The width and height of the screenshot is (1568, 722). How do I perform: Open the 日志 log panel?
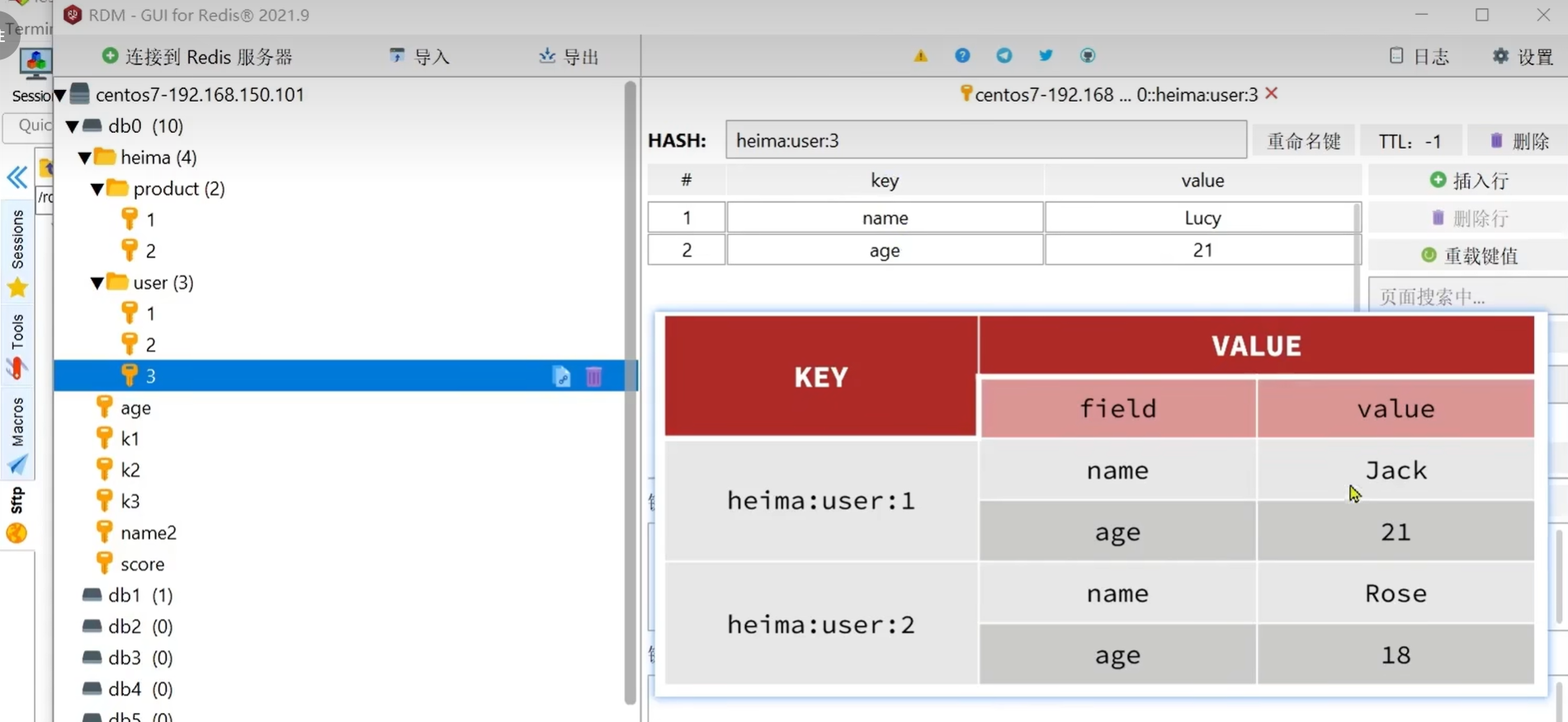tap(1419, 56)
